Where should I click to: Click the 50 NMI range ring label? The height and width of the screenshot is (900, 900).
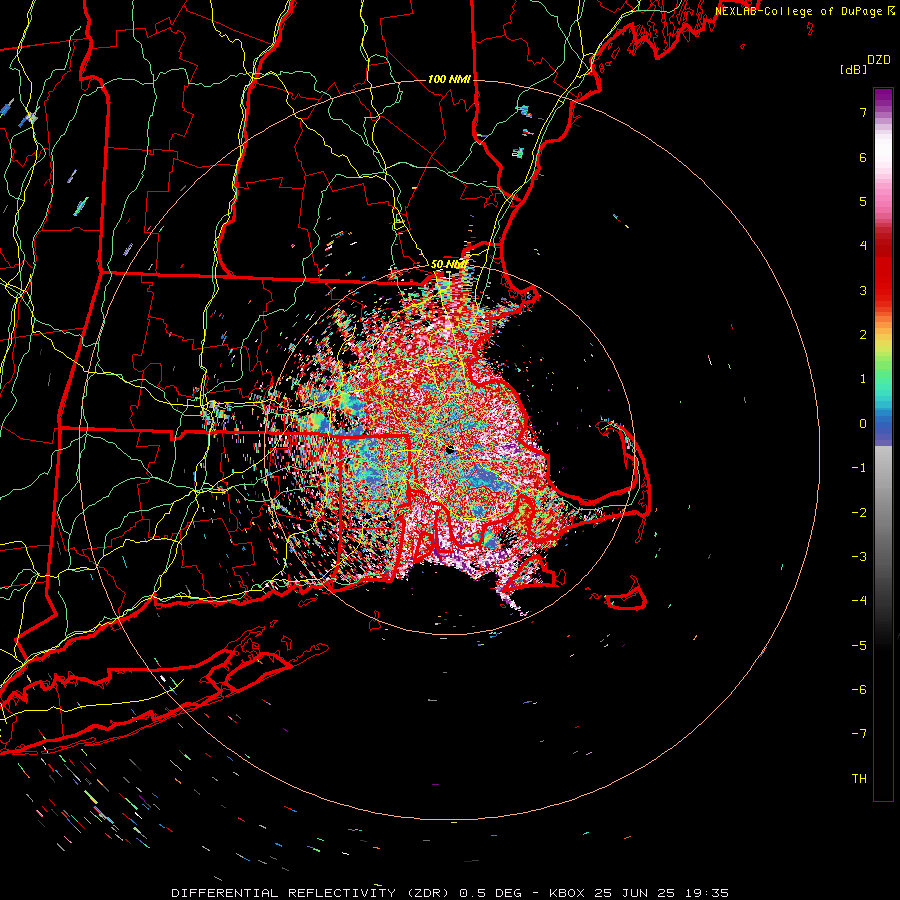pyautogui.click(x=449, y=265)
